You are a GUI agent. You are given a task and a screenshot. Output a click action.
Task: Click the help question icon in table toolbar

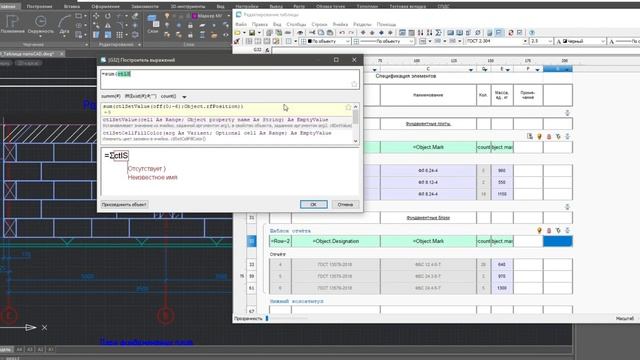point(532,33)
